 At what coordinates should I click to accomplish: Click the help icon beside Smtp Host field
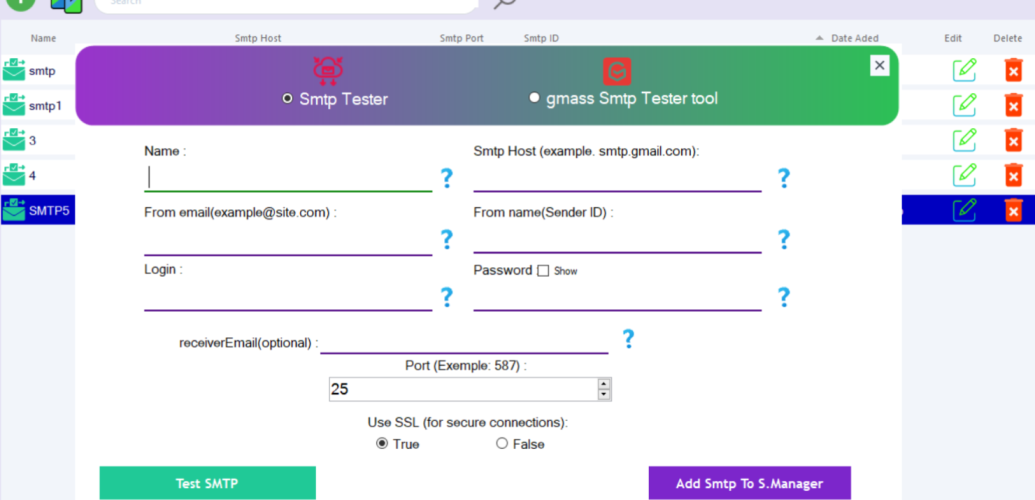[x=784, y=179]
